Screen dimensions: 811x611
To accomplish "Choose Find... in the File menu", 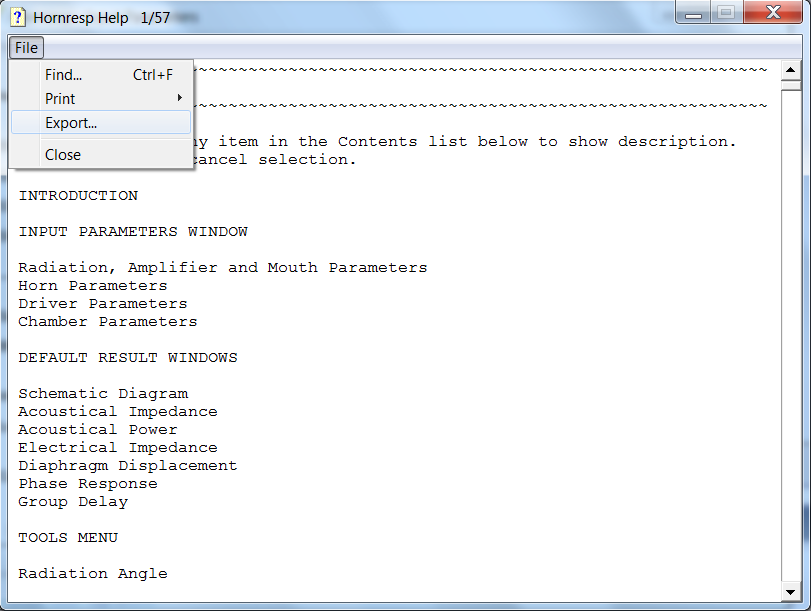I will pyautogui.click(x=101, y=75).
